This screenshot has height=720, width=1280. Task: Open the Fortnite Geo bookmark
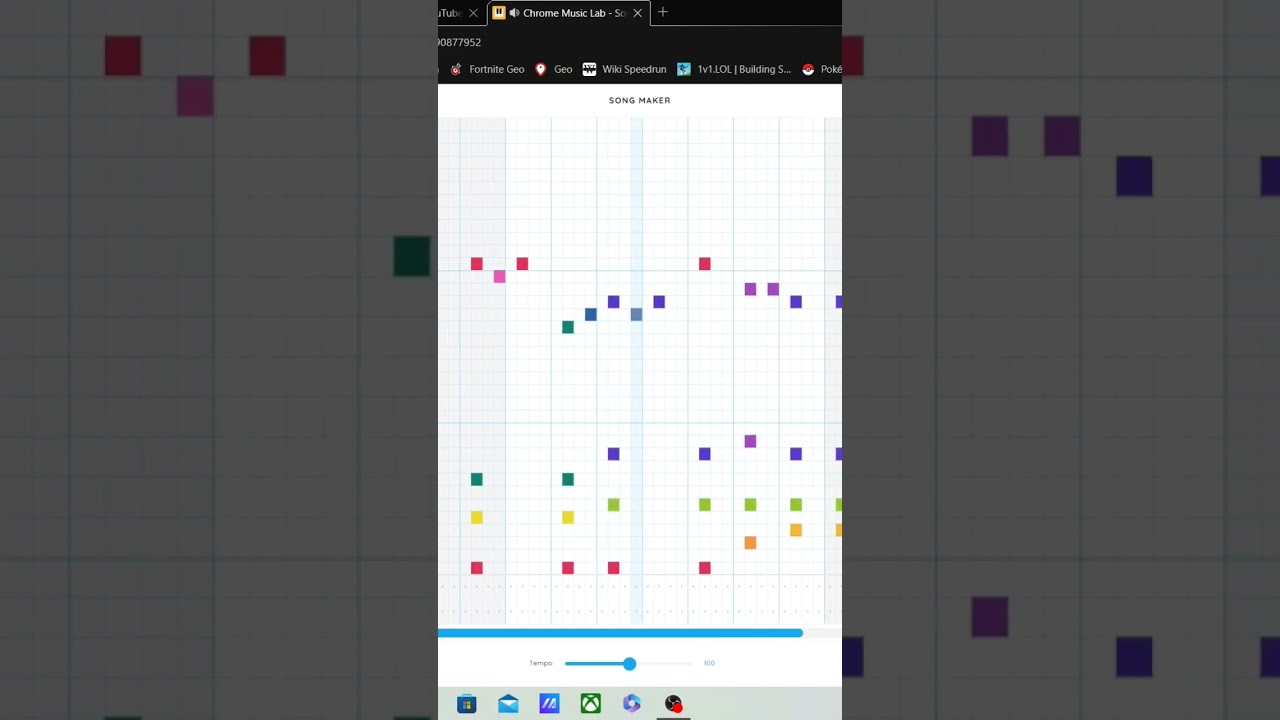pos(487,69)
